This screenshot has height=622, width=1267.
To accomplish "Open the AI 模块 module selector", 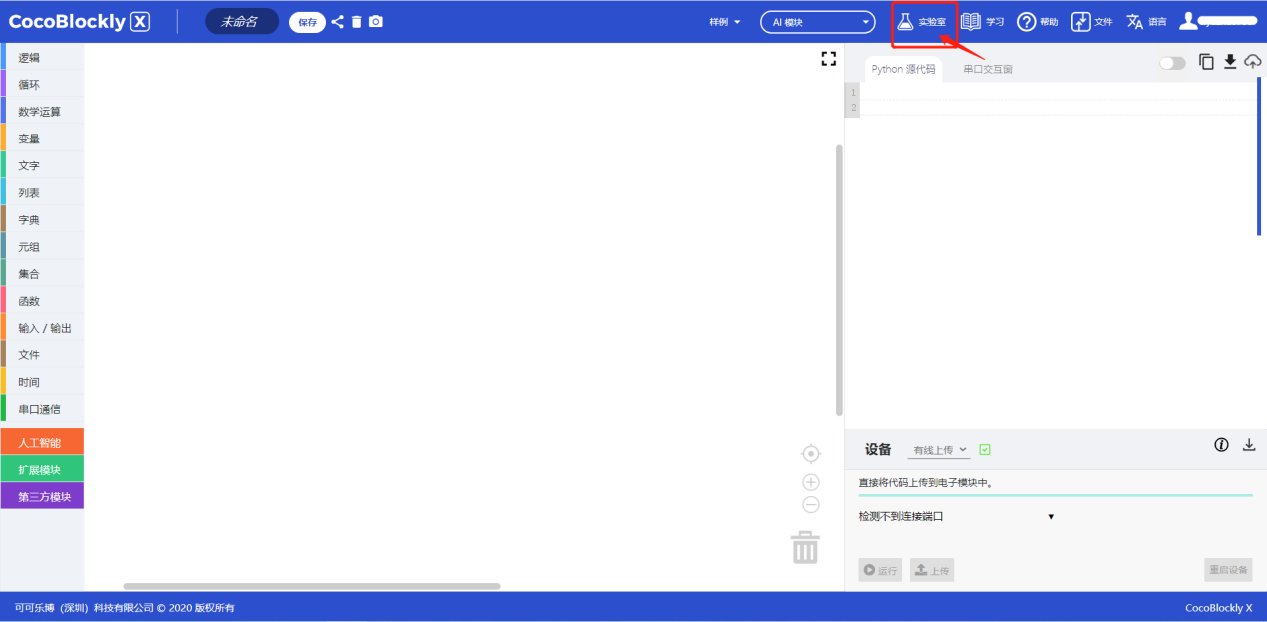I will click(817, 22).
